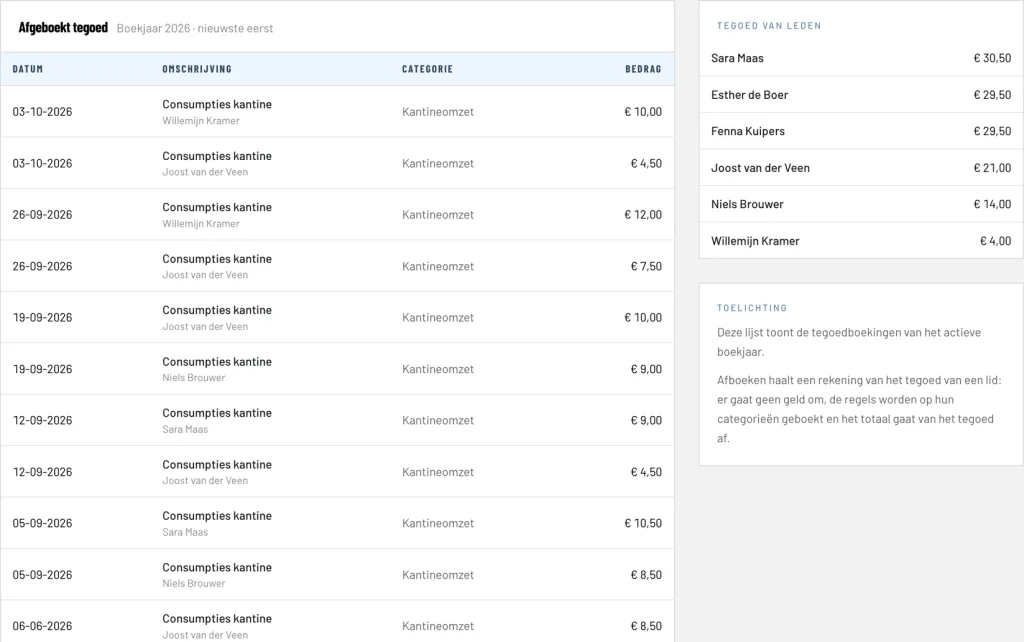Select the € 12,00 amount in the table

(643, 215)
